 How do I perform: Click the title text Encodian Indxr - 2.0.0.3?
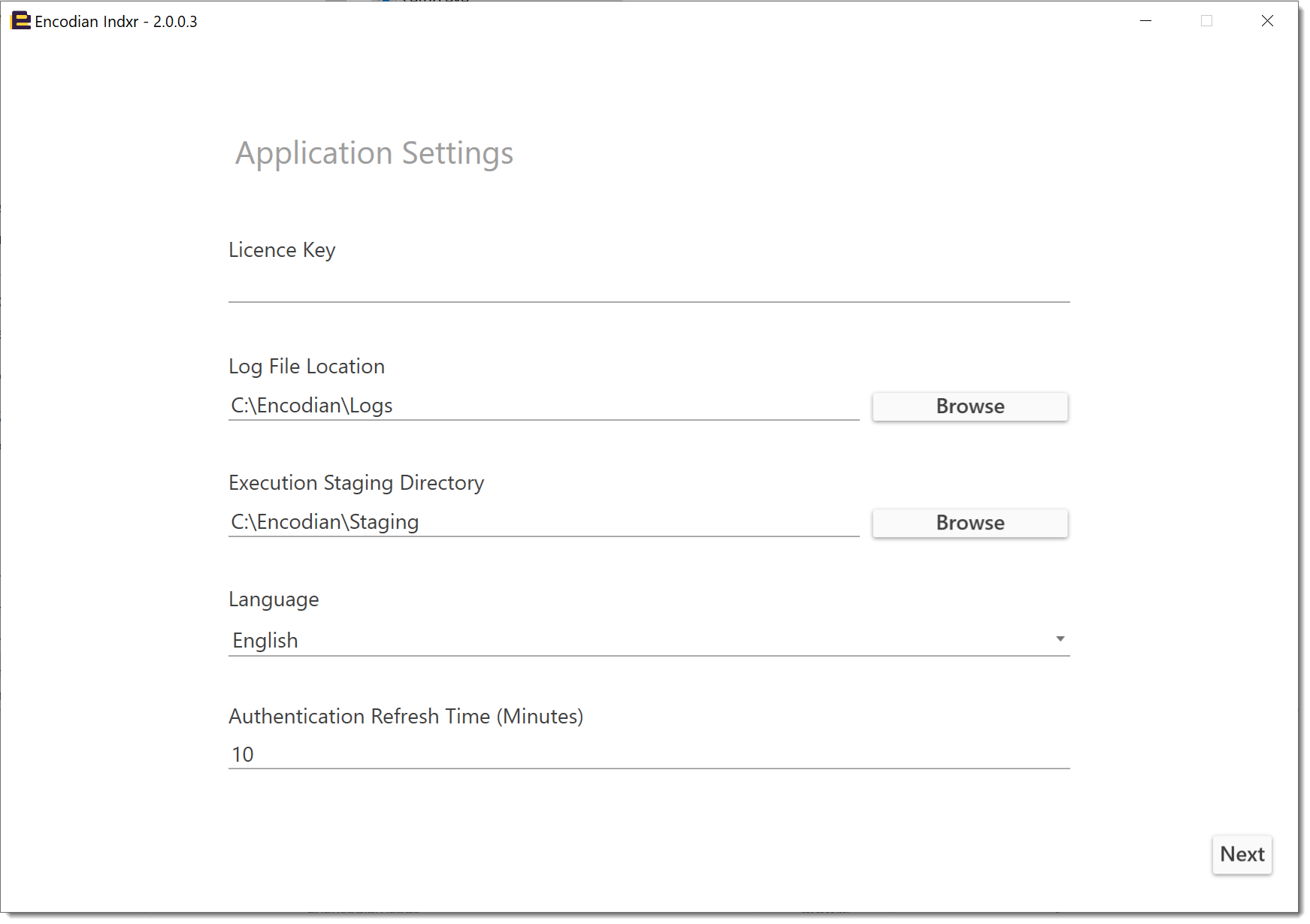(116, 22)
